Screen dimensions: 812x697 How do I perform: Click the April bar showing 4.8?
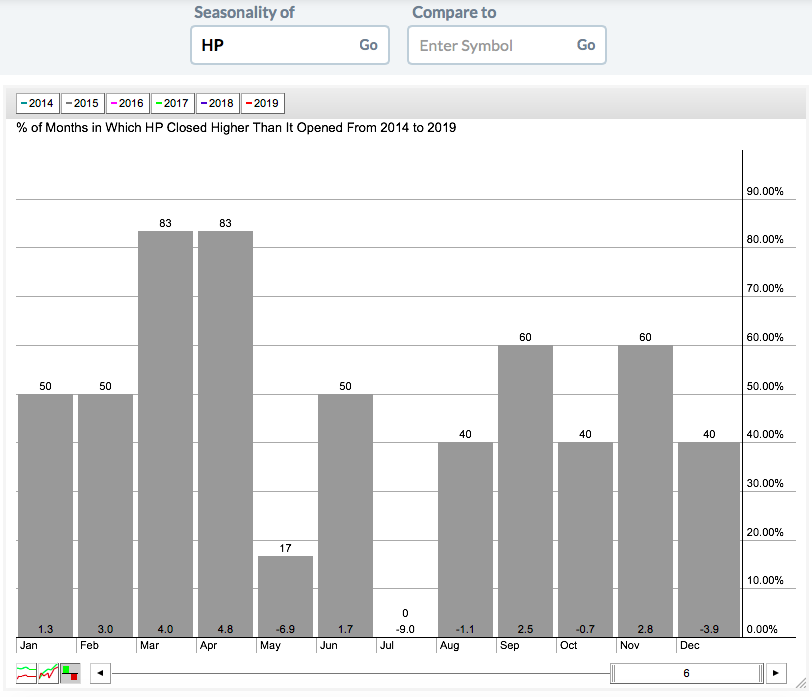tap(225, 434)
